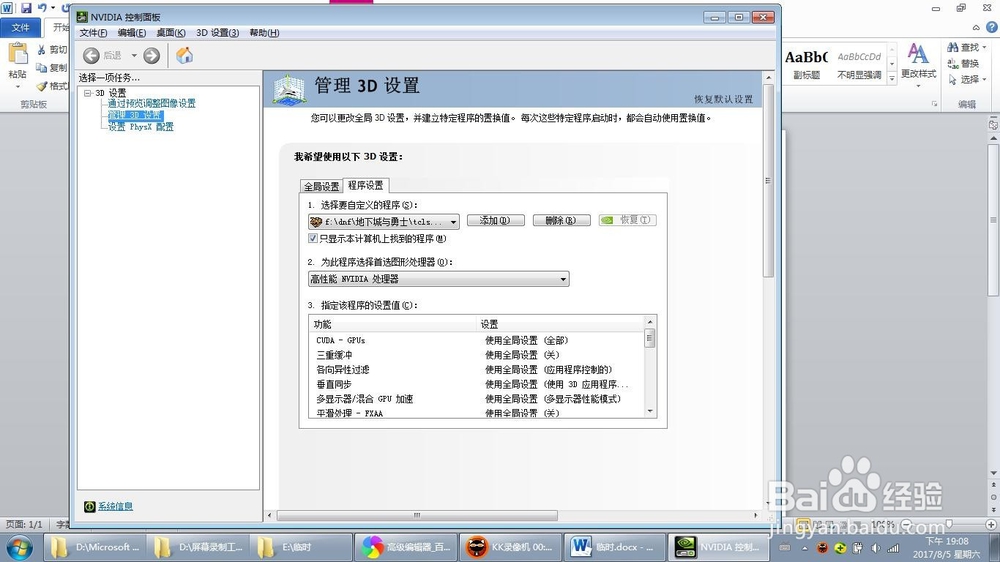Click the Word 粘贴 paste icon
Image resolution: width=1000 pixels, height=562 pixels.
17,54
